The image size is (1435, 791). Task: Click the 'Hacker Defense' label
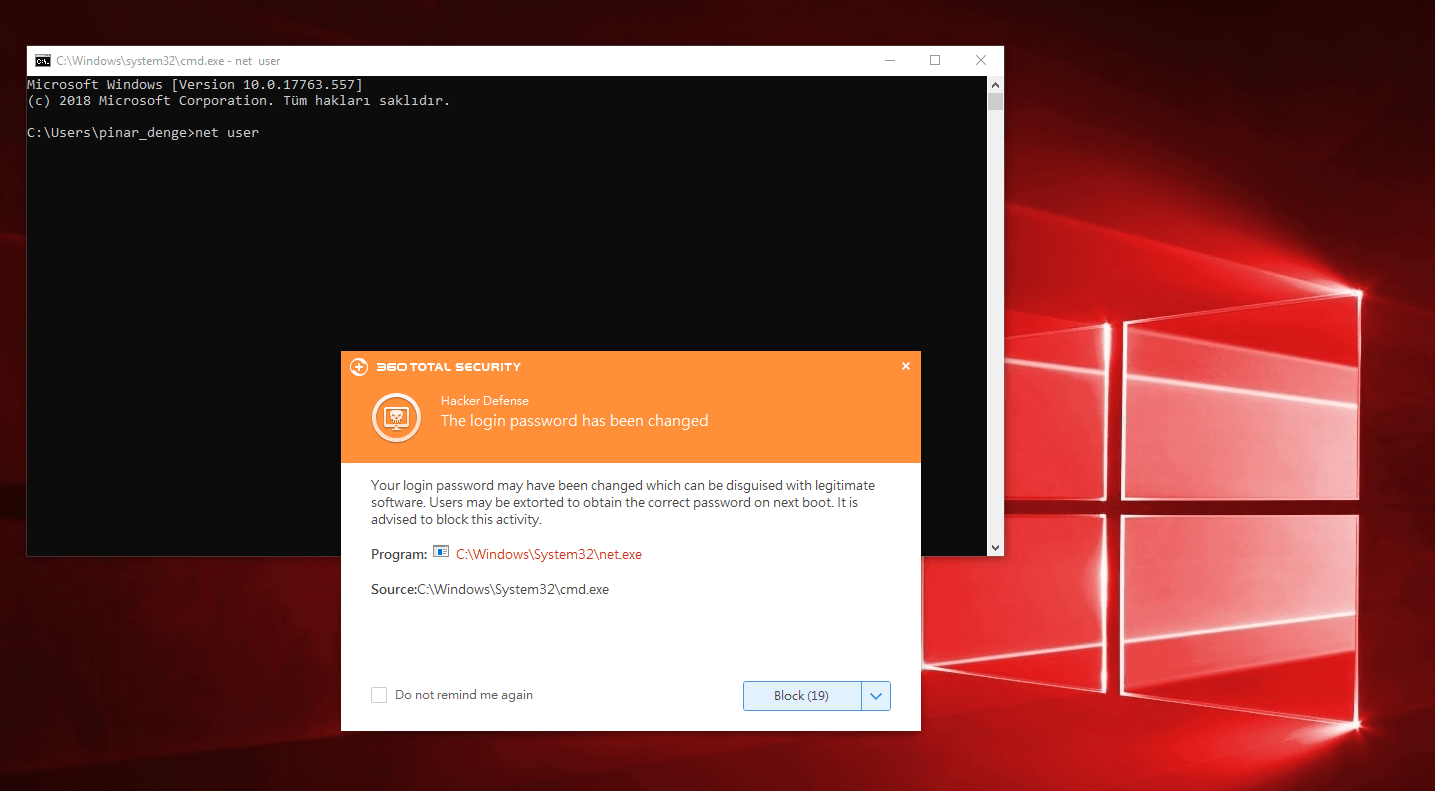click(x=485, y=401)
